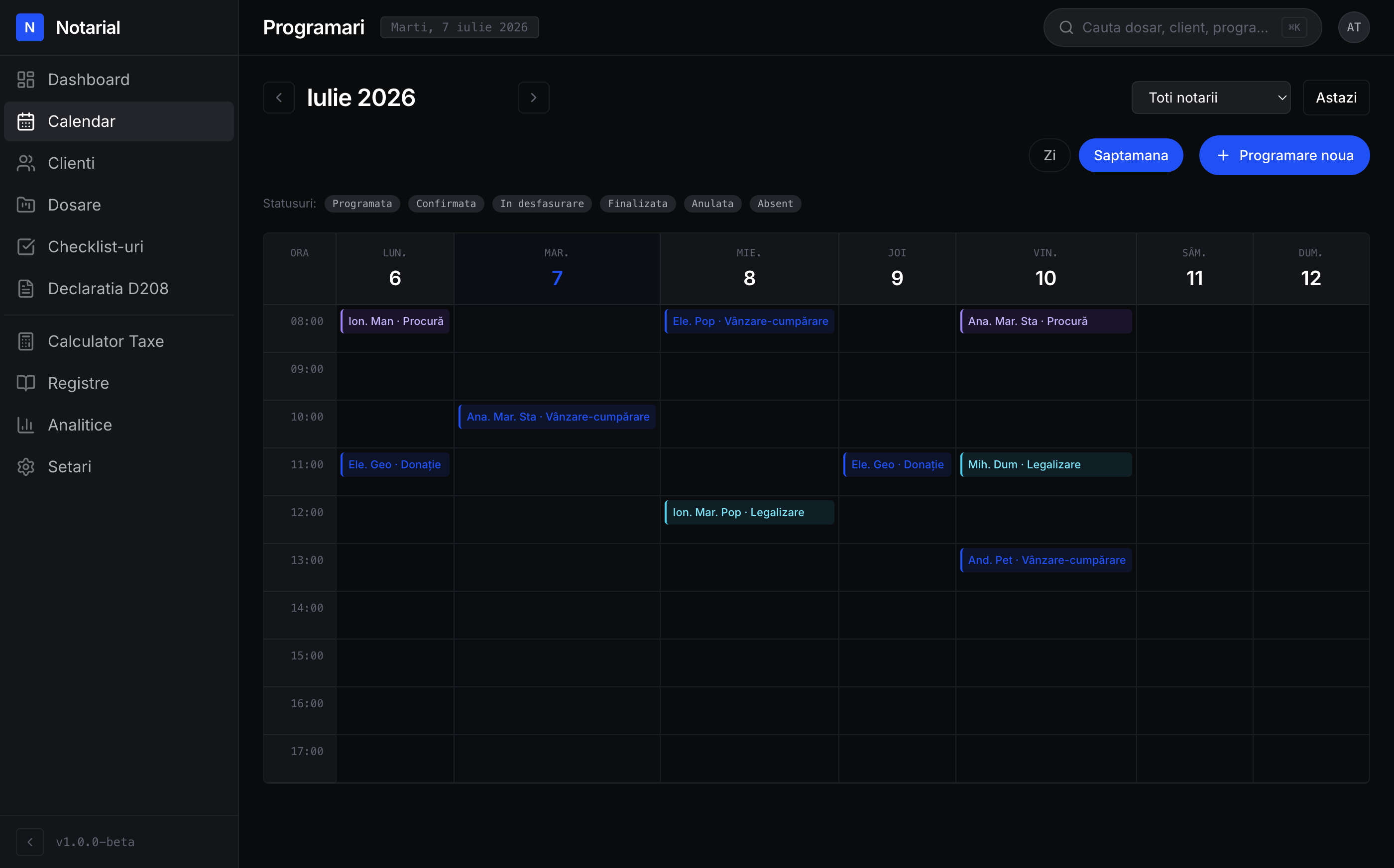The width and height of the screenshot is (1394, 868).
Task: Toggle the Programata status chip
Action: click(x=362, y=203)
